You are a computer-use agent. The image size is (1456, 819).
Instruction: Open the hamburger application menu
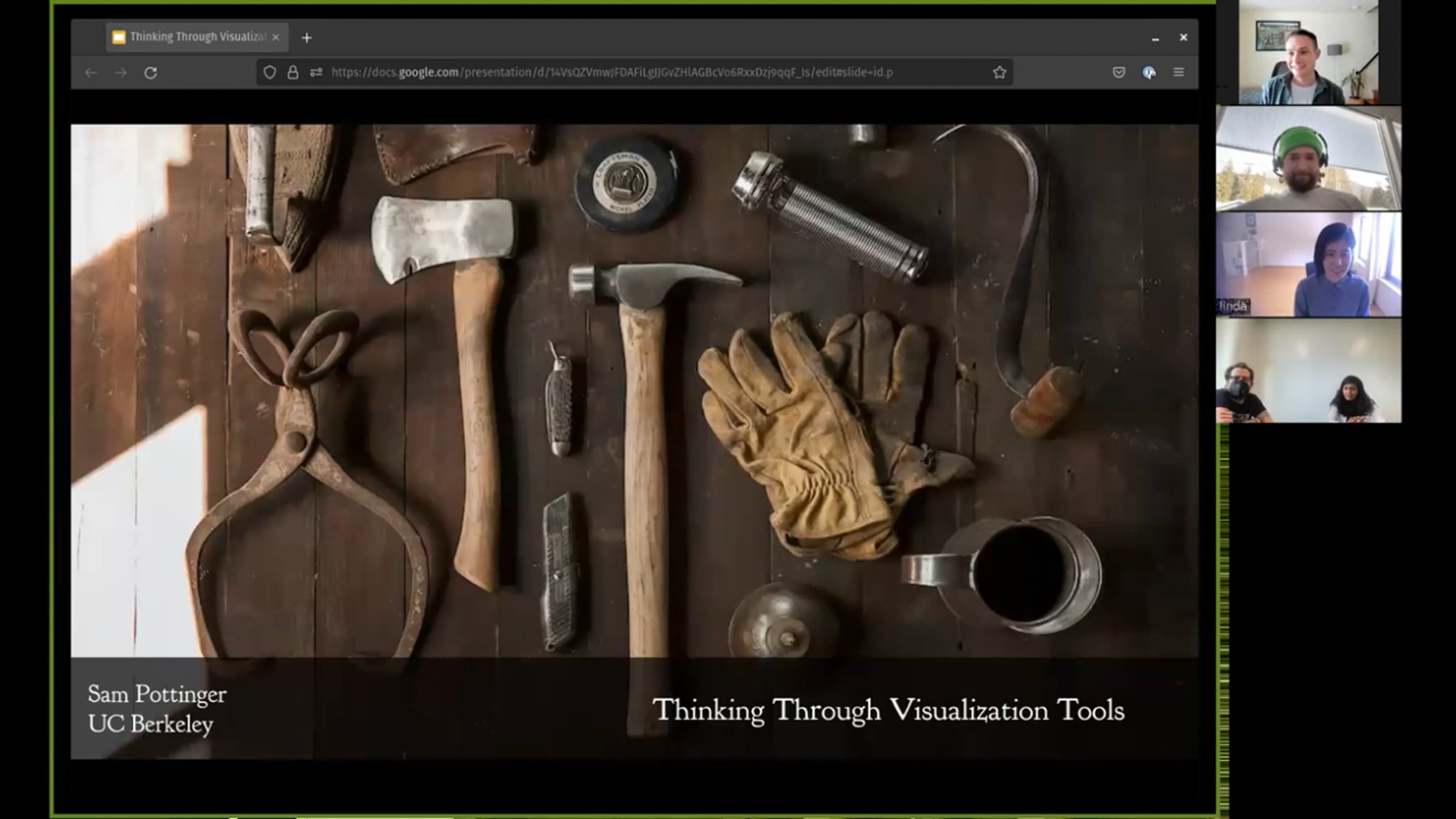pos(1178,73)
